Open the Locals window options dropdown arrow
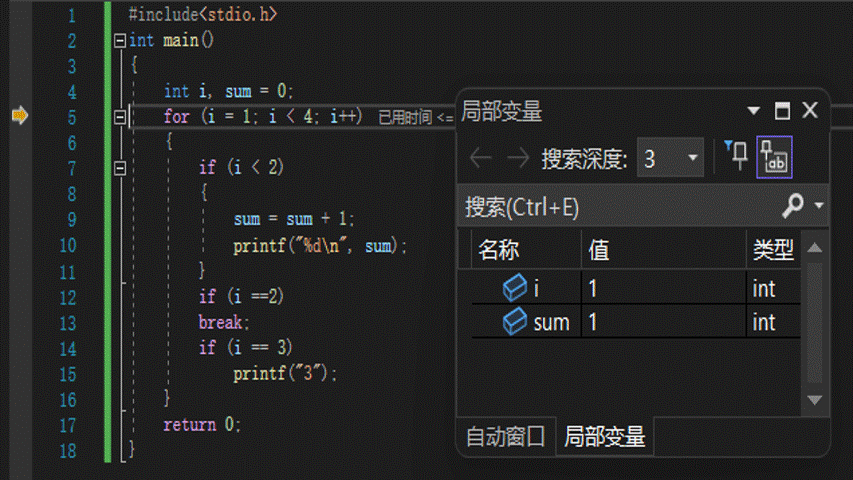The height and width of the screenshot is (480, 853). (x=753, y=111)
